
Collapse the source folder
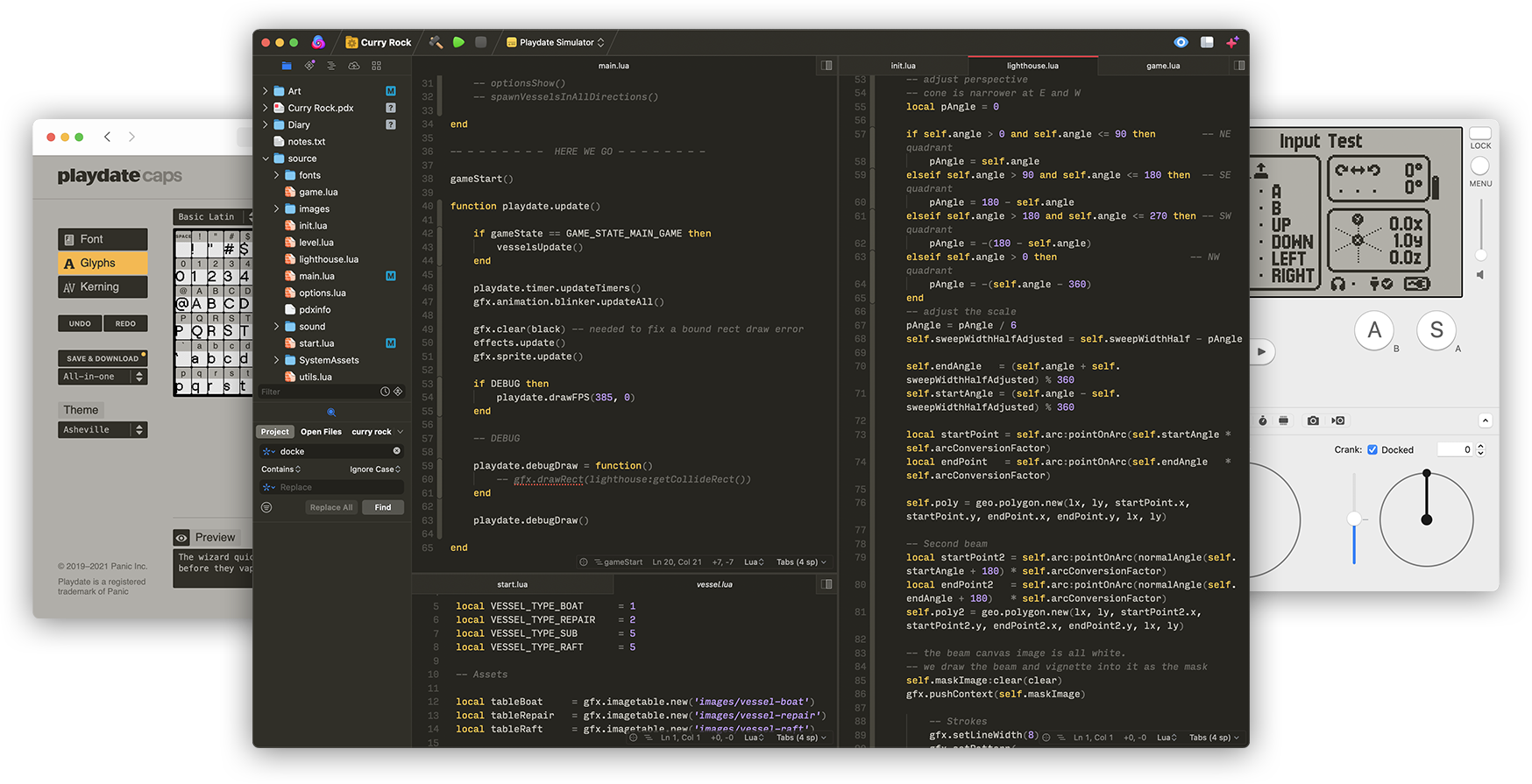(266, 159)
